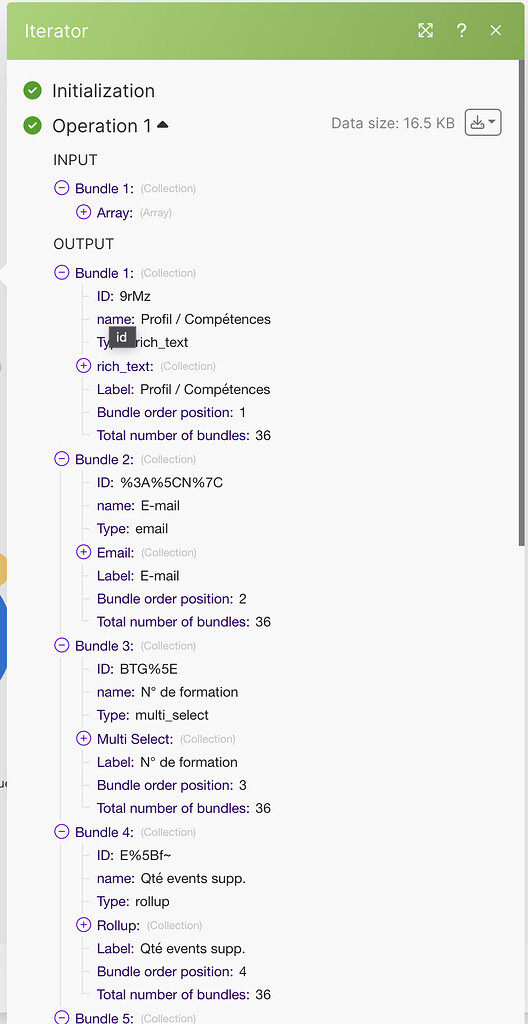The width and height of the screenshot is (528, 1024).
Task: Expand the Rollup collection plus icon
Action: coord(84,925)
